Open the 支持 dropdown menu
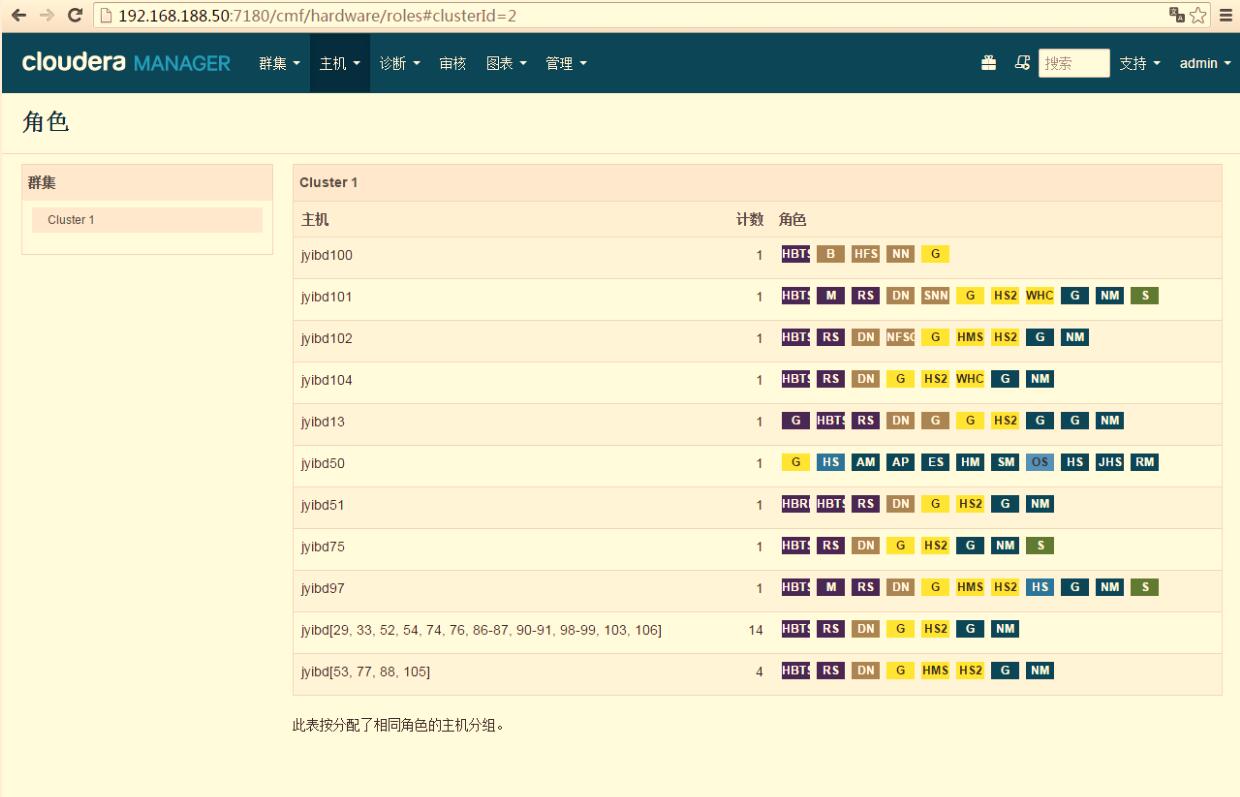Viewport: 1240px width, 797px height. click(1139, 63)
